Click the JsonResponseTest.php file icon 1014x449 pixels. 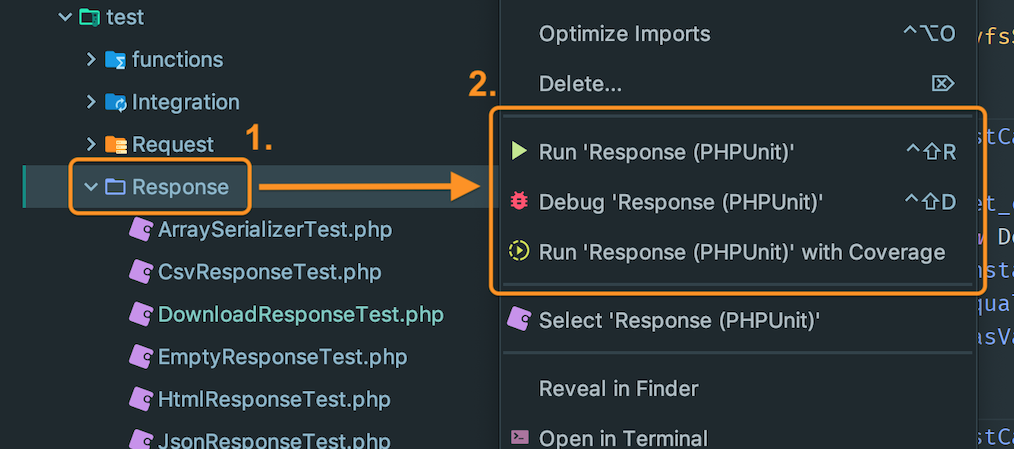[x=141, y=440]
